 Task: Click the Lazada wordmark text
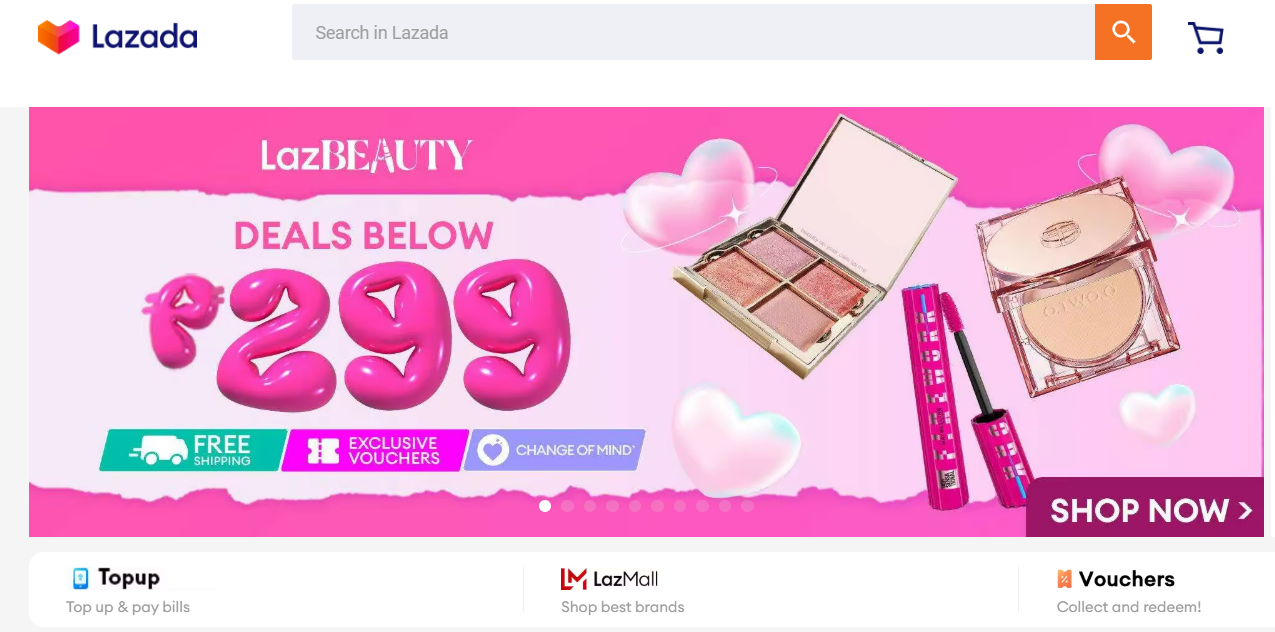[x=144, y=37]
